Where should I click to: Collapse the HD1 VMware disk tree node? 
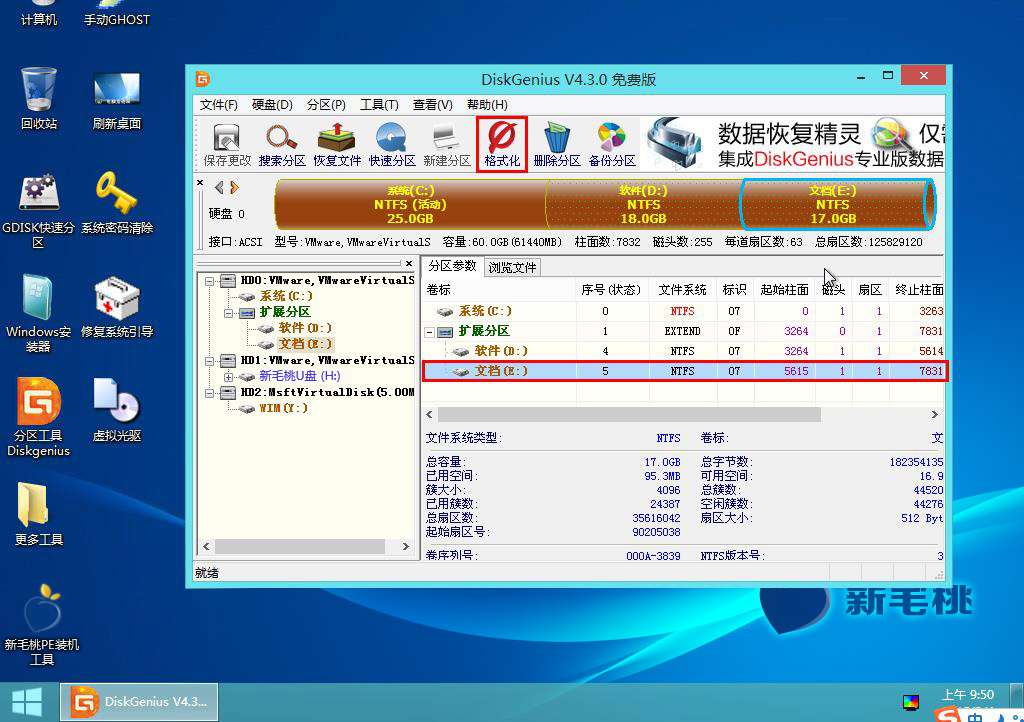(x=210, y=361)
